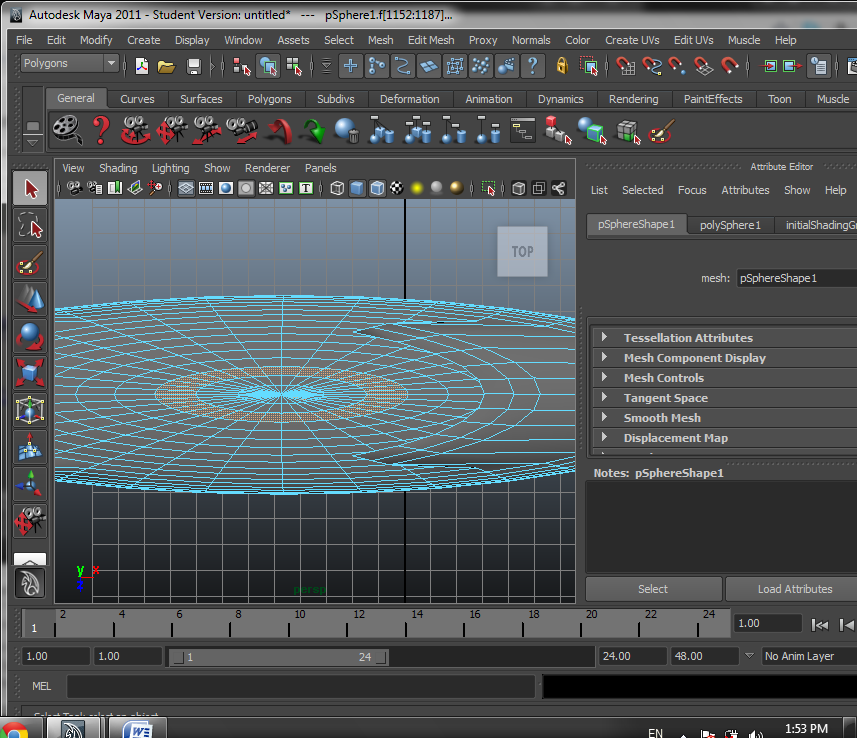Screen dimensions: 857x738
Task: Click the mesh name field pSphereShape1
Action: coord(797,278)
